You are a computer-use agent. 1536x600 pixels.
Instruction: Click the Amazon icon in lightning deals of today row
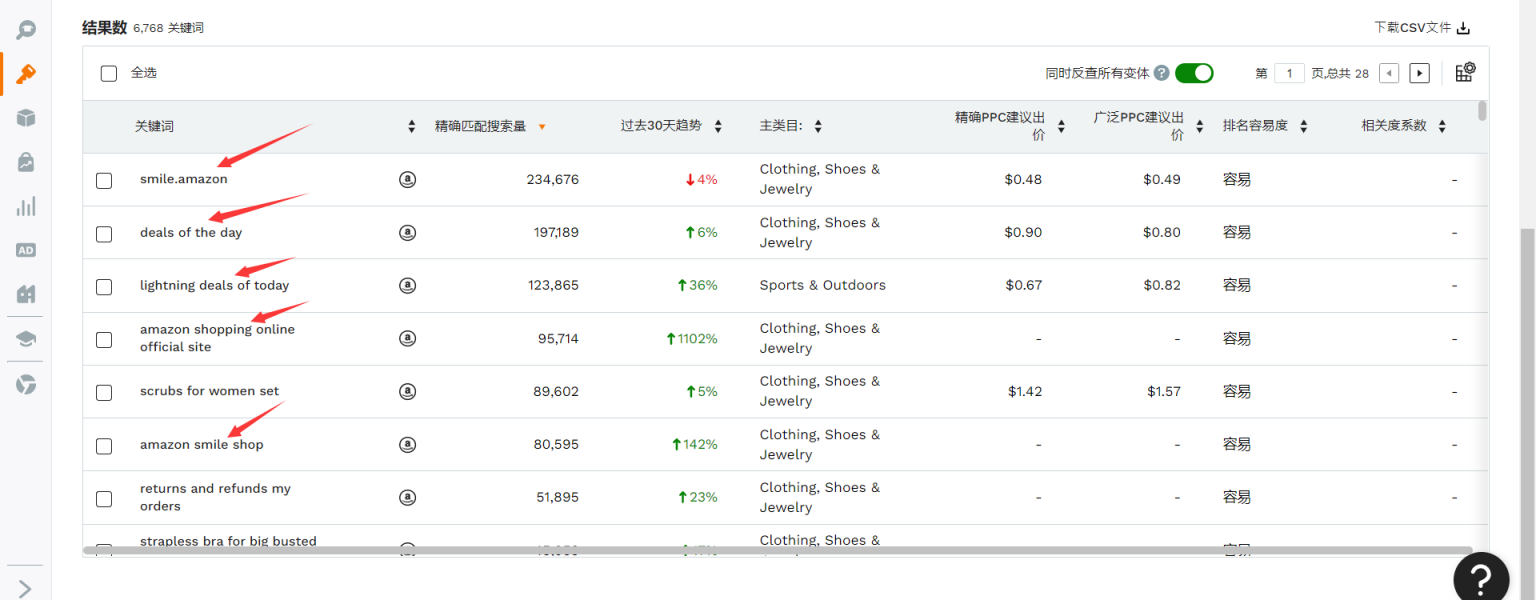407,285
